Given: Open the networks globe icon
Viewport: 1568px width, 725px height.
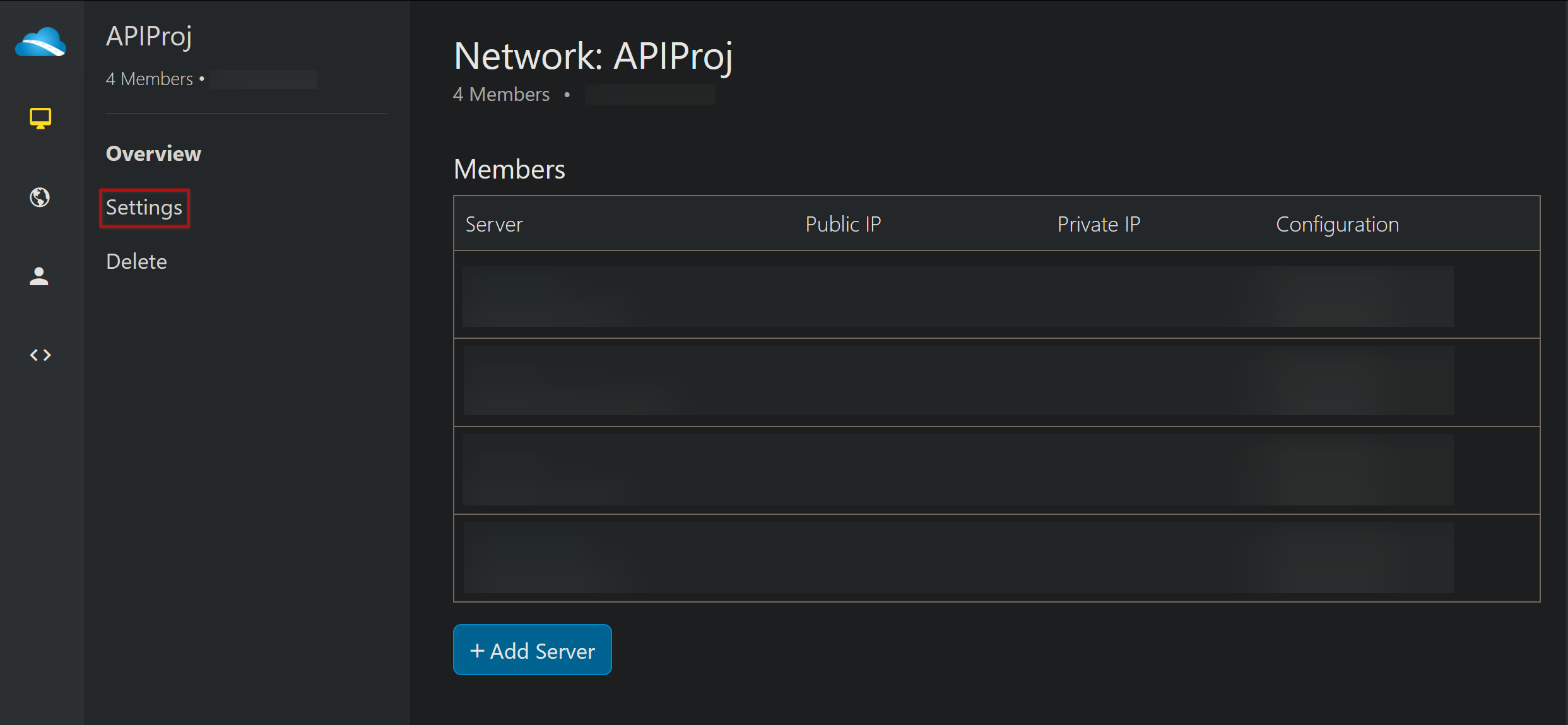Looking at the screenshot, I should [40, 197].
